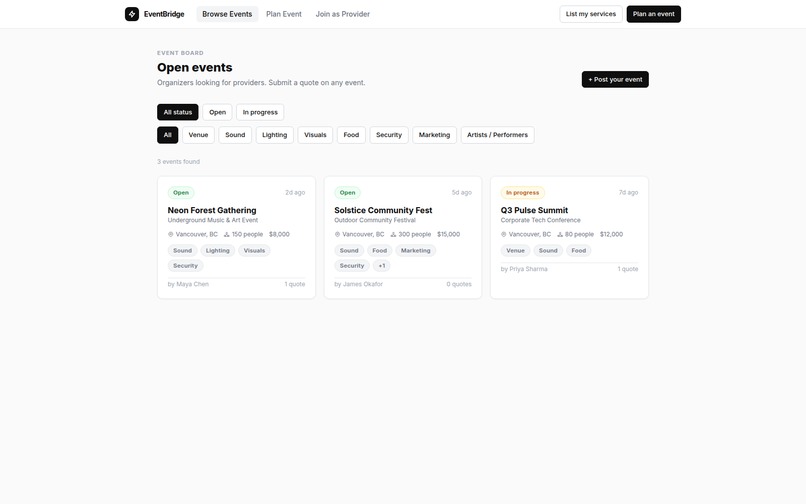Screen dimensions: 806x504
Task: Open the Browse Events nav tab
Action: (227, 14)
